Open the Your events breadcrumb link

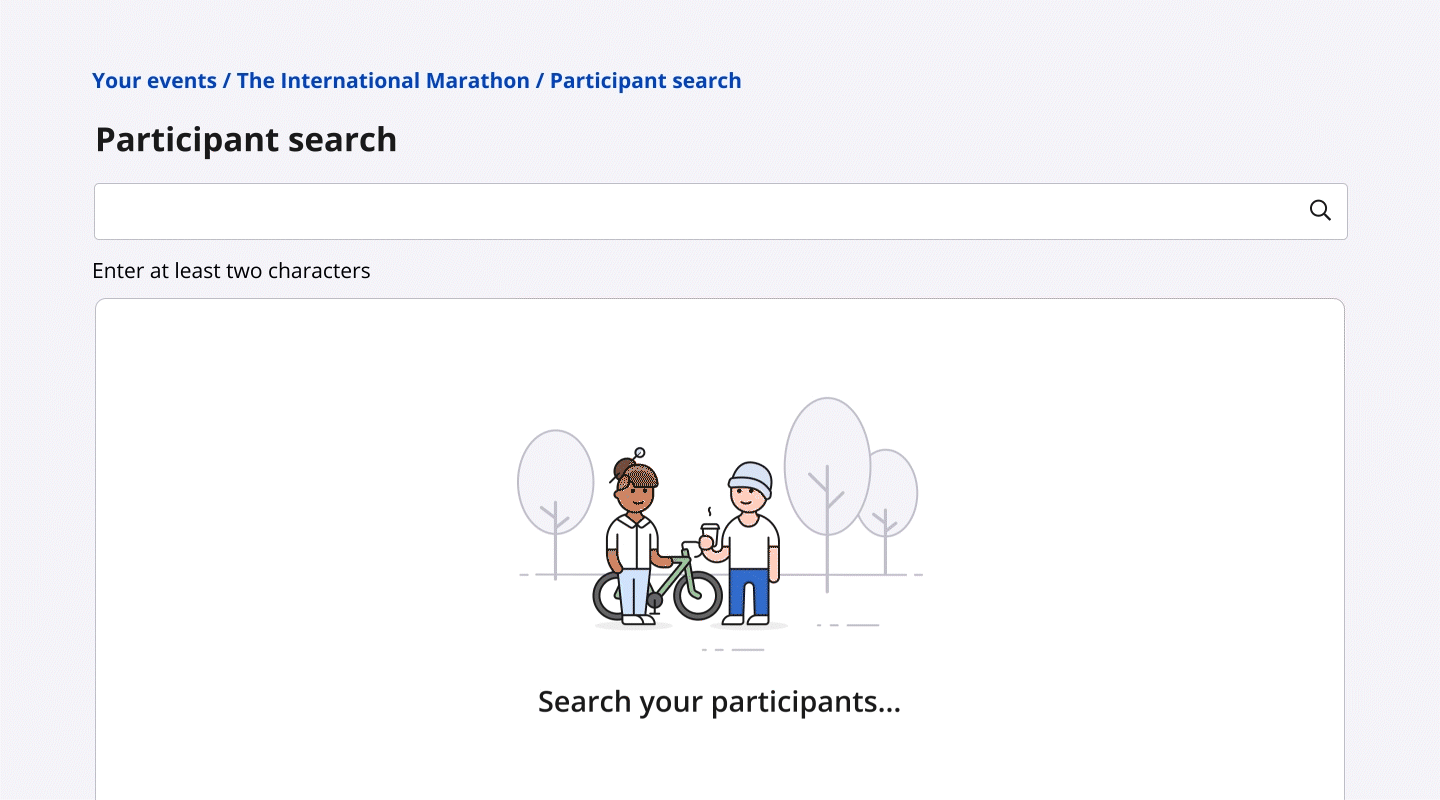click(x=154, y=81)
